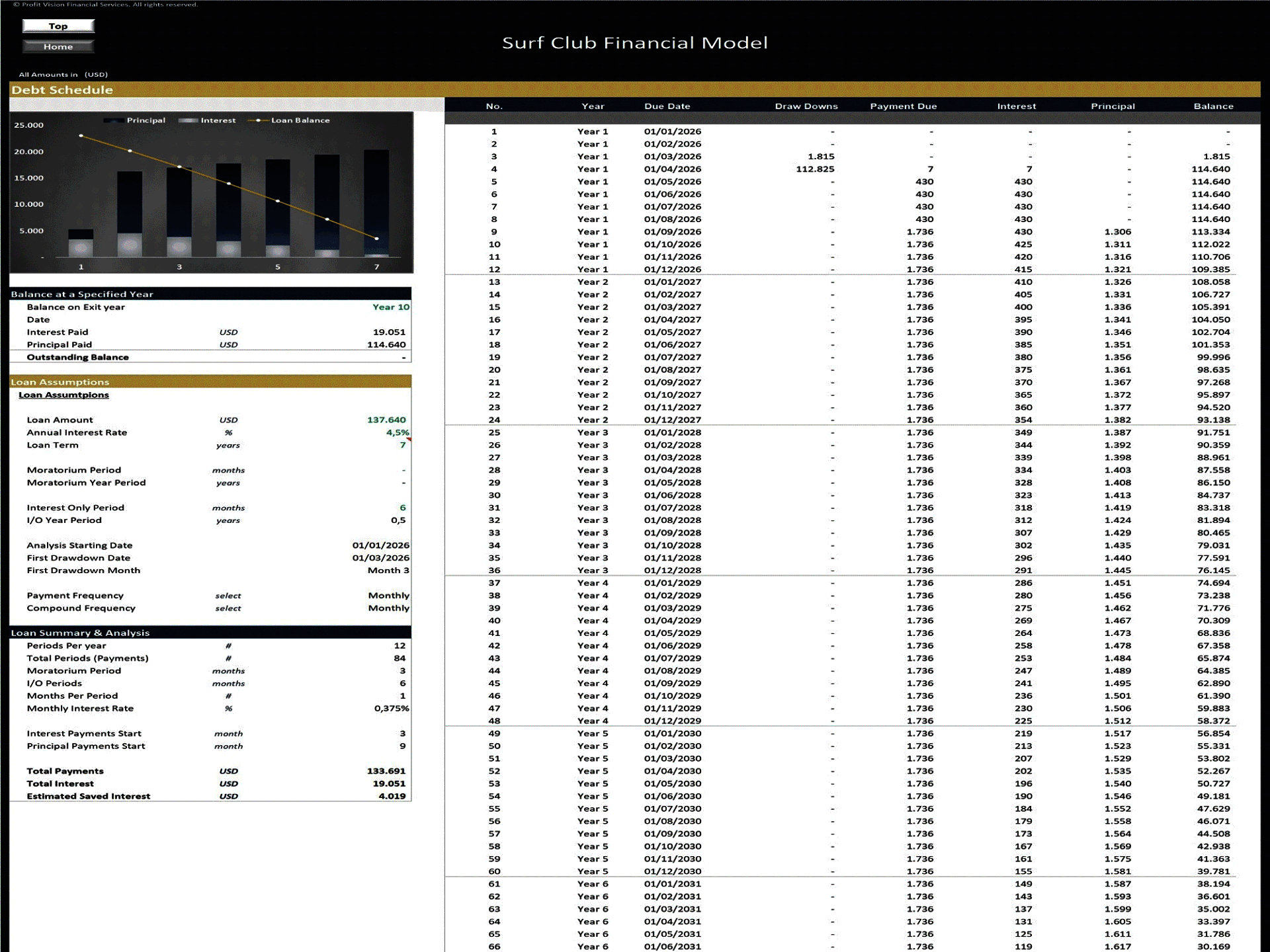This screenshot has height=952, width=1270.
Task: Select the Loan Term value 7
Action: coord(402,445)
